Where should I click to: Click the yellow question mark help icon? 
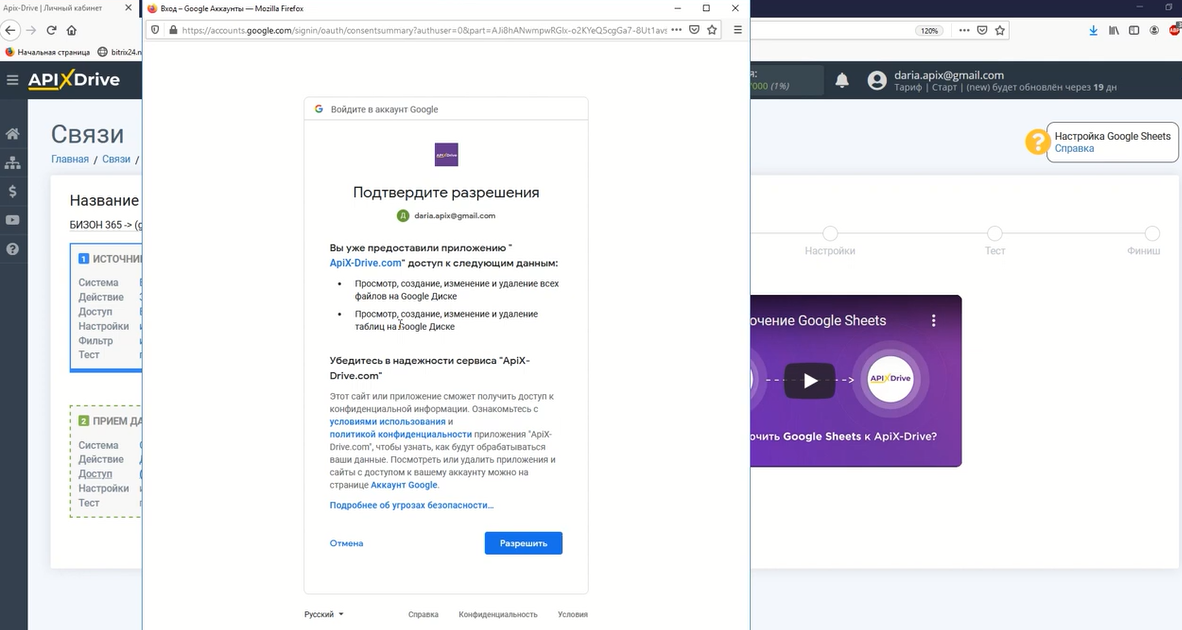tap(1037, 142)
